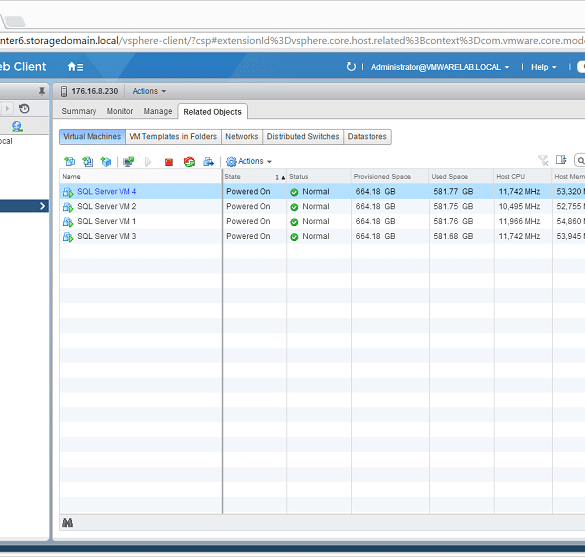Open the Distributed Switches sub-tab
The image size is (585, 557).
tap(303, 137)
